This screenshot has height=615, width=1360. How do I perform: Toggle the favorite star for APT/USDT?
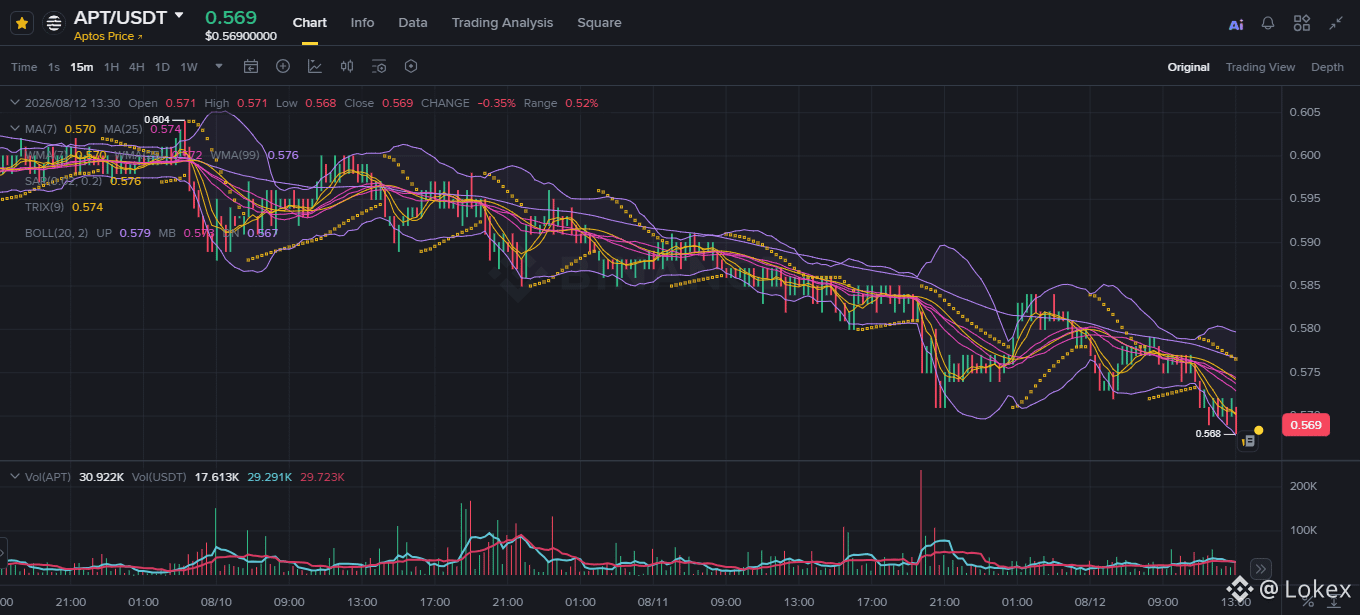[22, 22]
